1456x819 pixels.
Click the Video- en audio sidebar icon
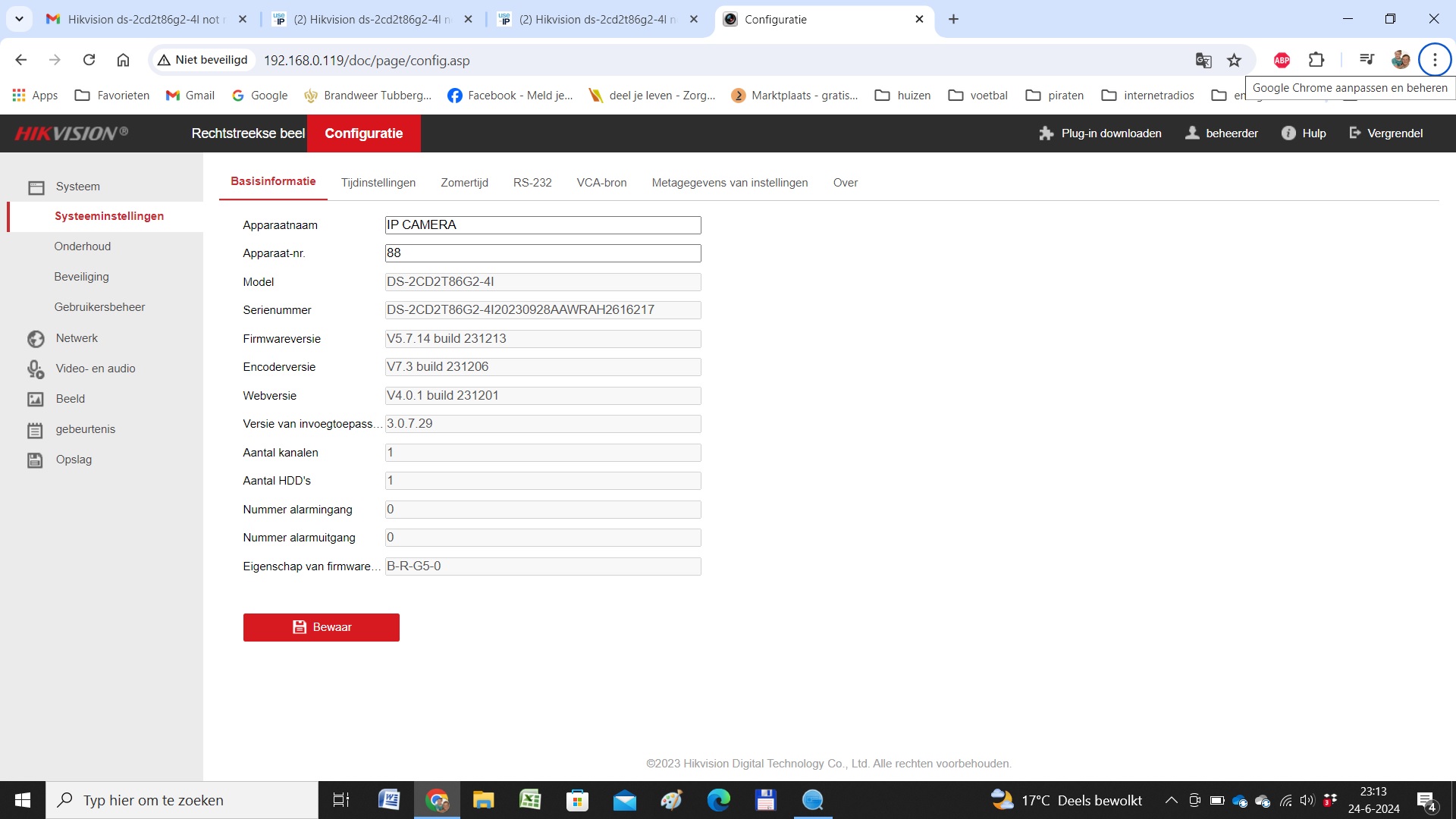click(36, 369)
